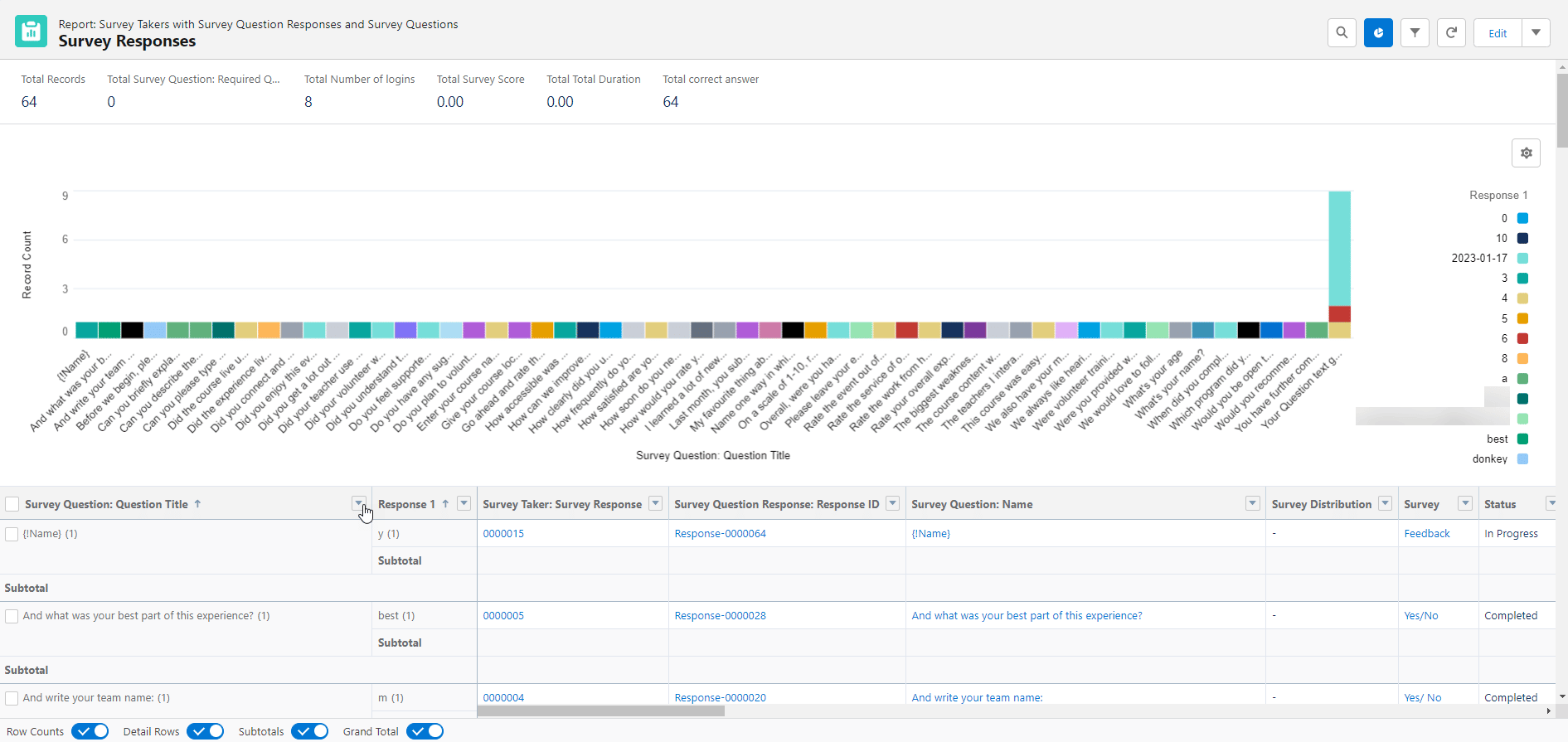Open Survey Question: Name column menu
The width and height of the screenshot is (1568, 742).
pos(1252,504)
